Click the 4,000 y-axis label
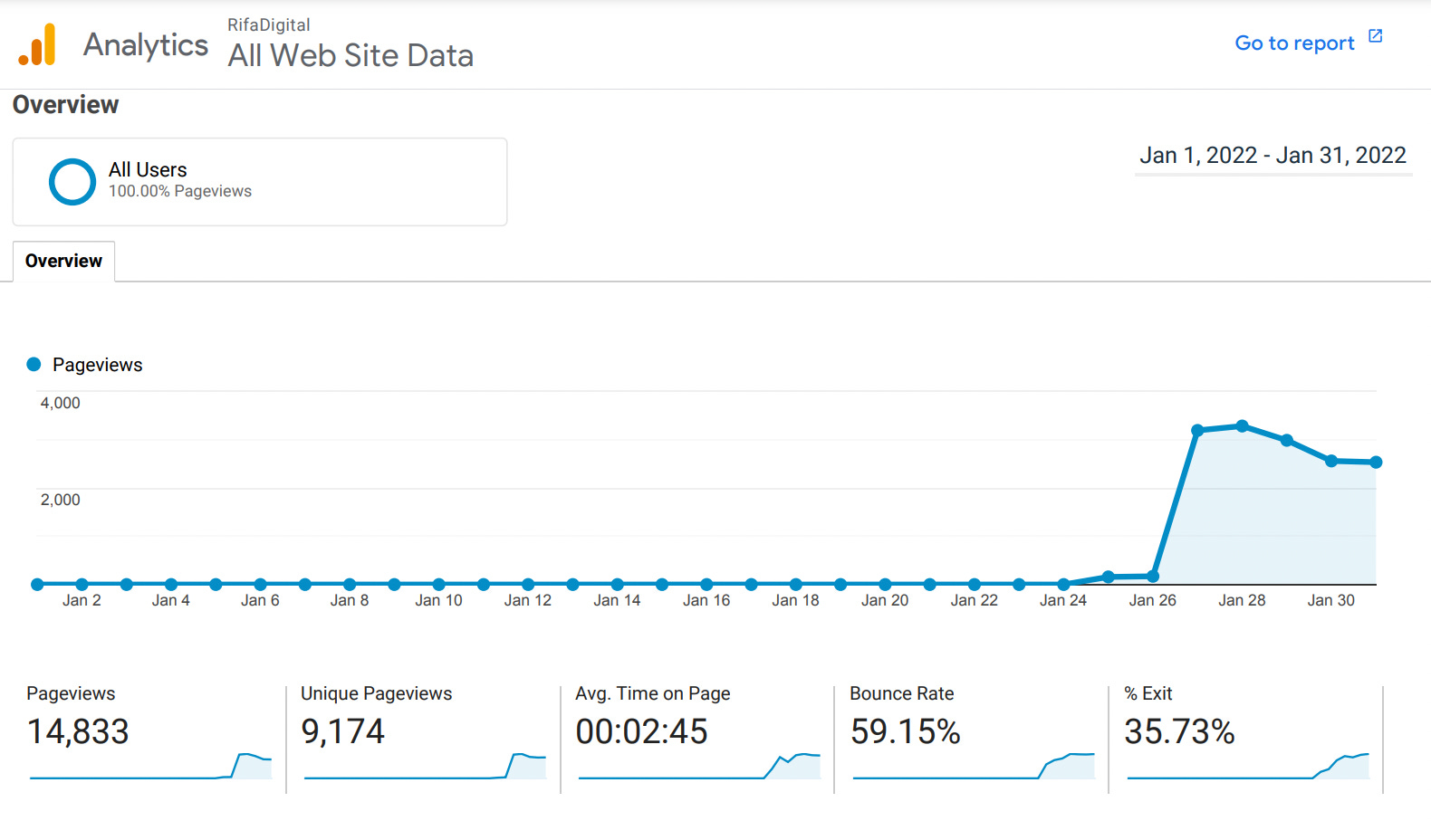The height and width of the screenshot is (840, 1431). coord(60,403)
